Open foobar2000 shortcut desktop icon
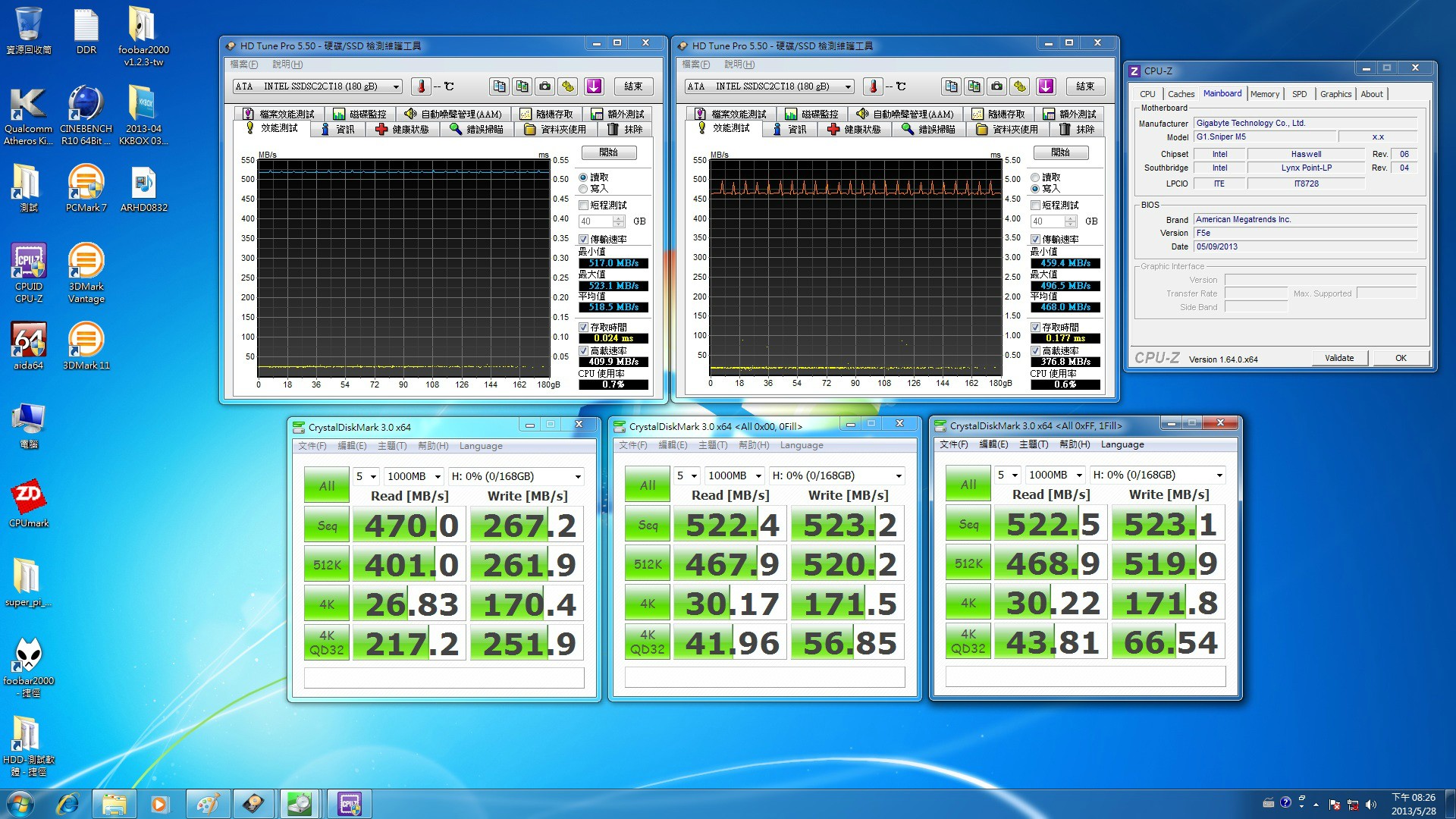The image size is (1456, 819). click(29, 667)
